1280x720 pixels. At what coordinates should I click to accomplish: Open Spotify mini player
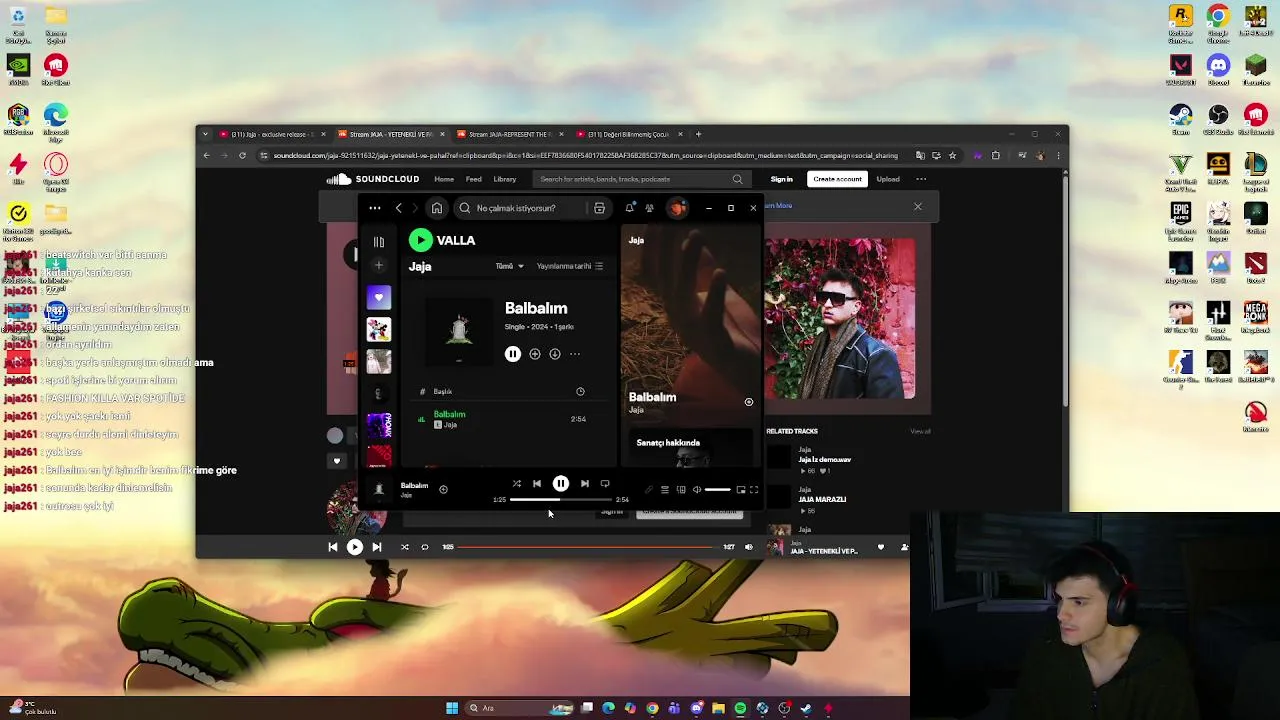coord(741,490)
